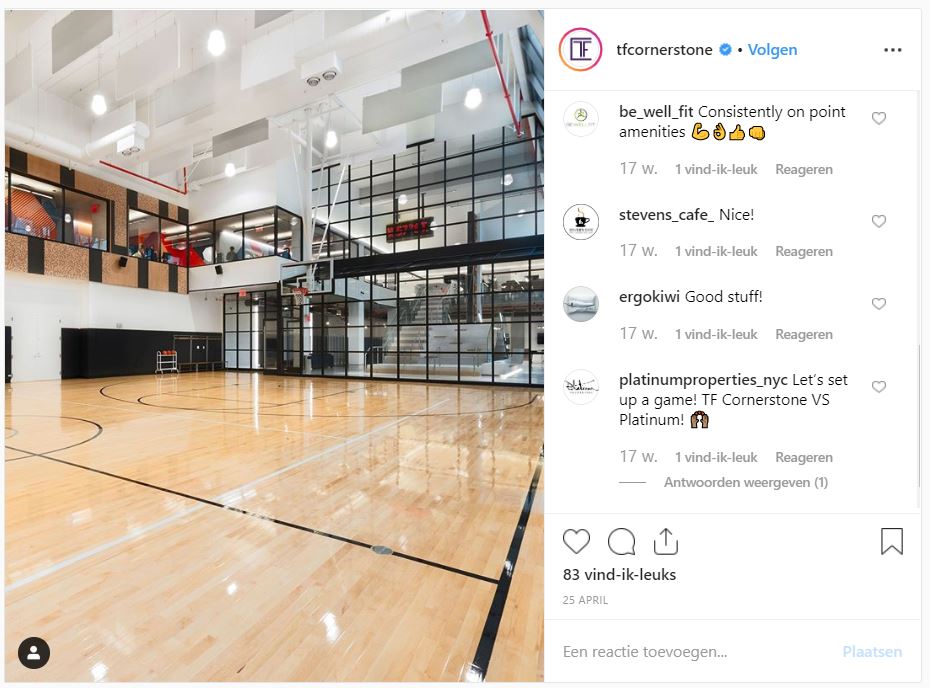View 83 vind-ik-leuks list
930x688 pixels.
(619, 575)
